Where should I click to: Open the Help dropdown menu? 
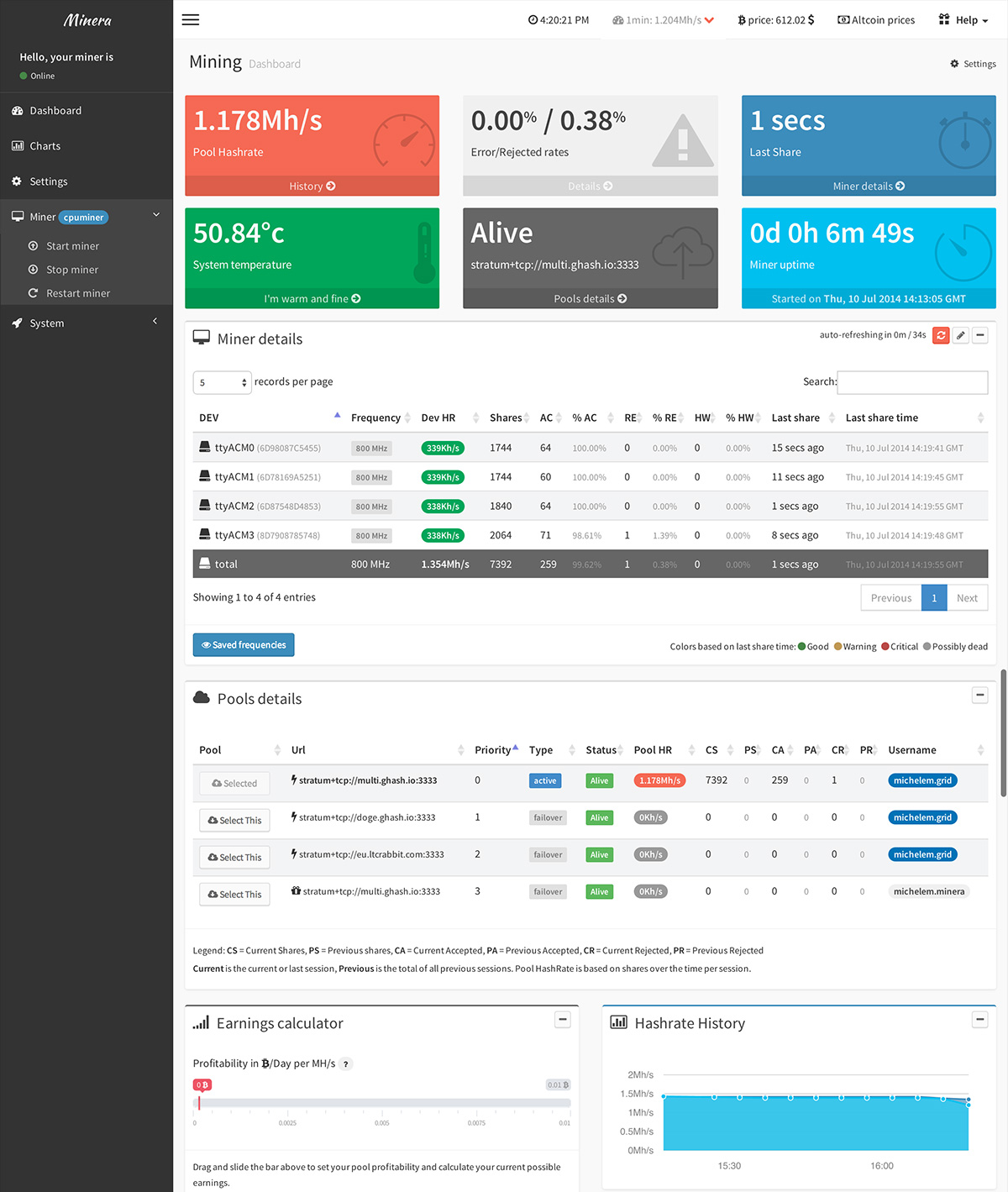pyautogui.click(x=963, y=20)
